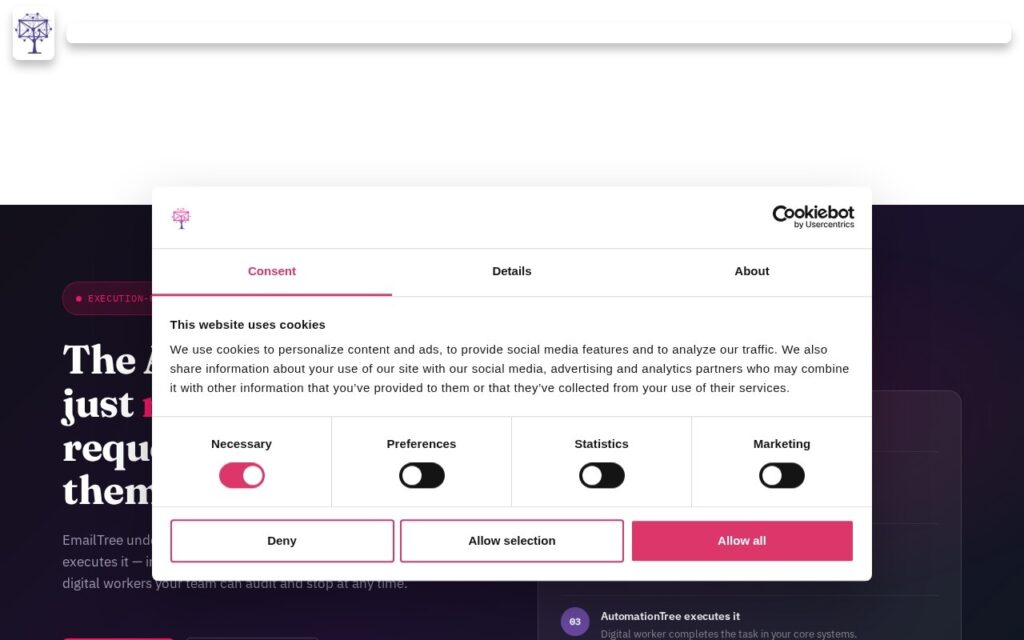1024x640 pixels.
Task: Click the 'AutomationTree executes it' step title
Action: click(x=670, y=616)
